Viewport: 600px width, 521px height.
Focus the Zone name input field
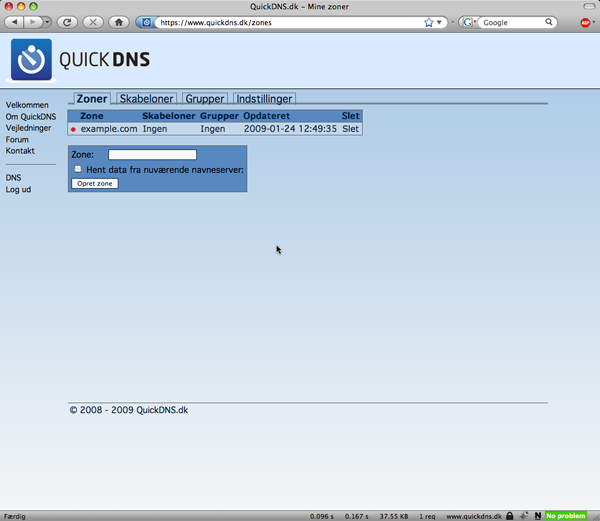point(152,154)
